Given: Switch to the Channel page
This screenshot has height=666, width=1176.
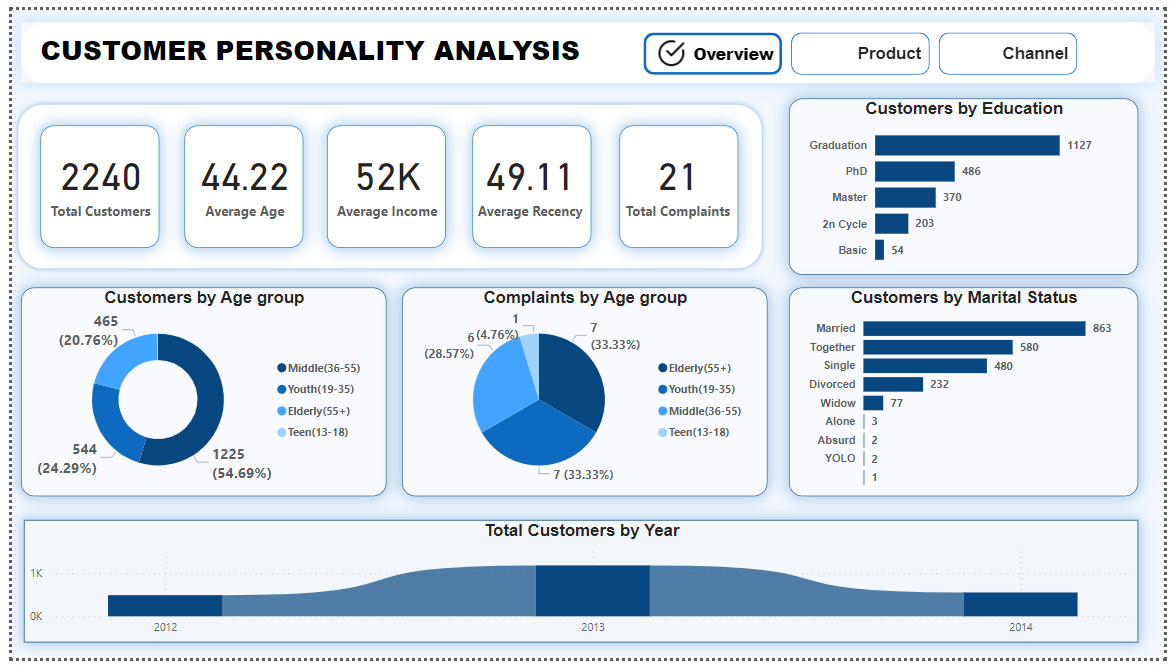Looking at the screenshot, I should coord(1008,53).
